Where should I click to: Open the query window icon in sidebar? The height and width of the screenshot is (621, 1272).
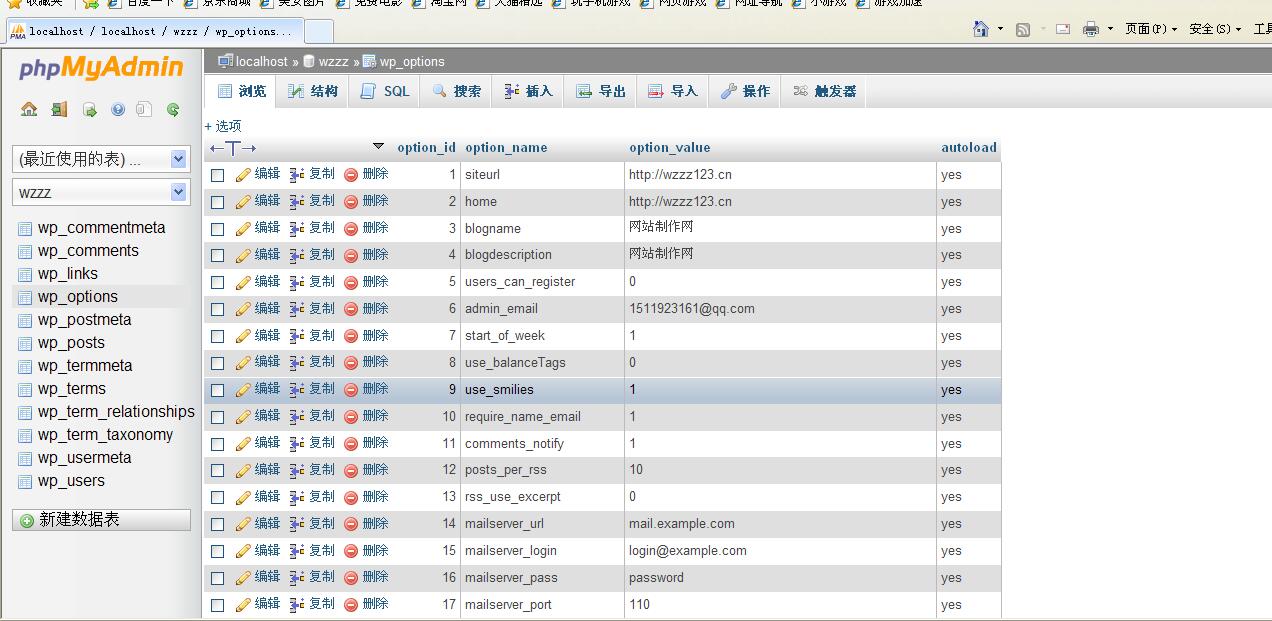click(89, 109)
